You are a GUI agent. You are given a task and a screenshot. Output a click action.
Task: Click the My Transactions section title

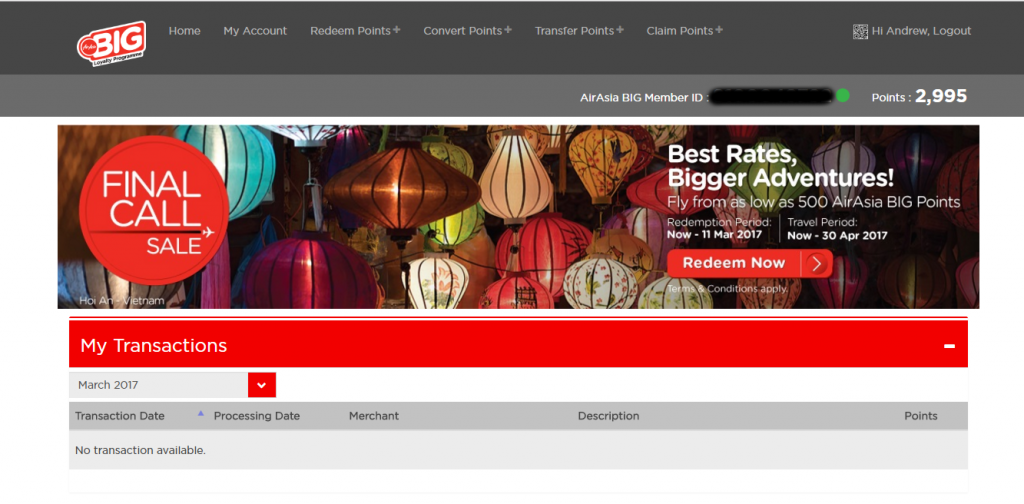[x=153, y=346]
